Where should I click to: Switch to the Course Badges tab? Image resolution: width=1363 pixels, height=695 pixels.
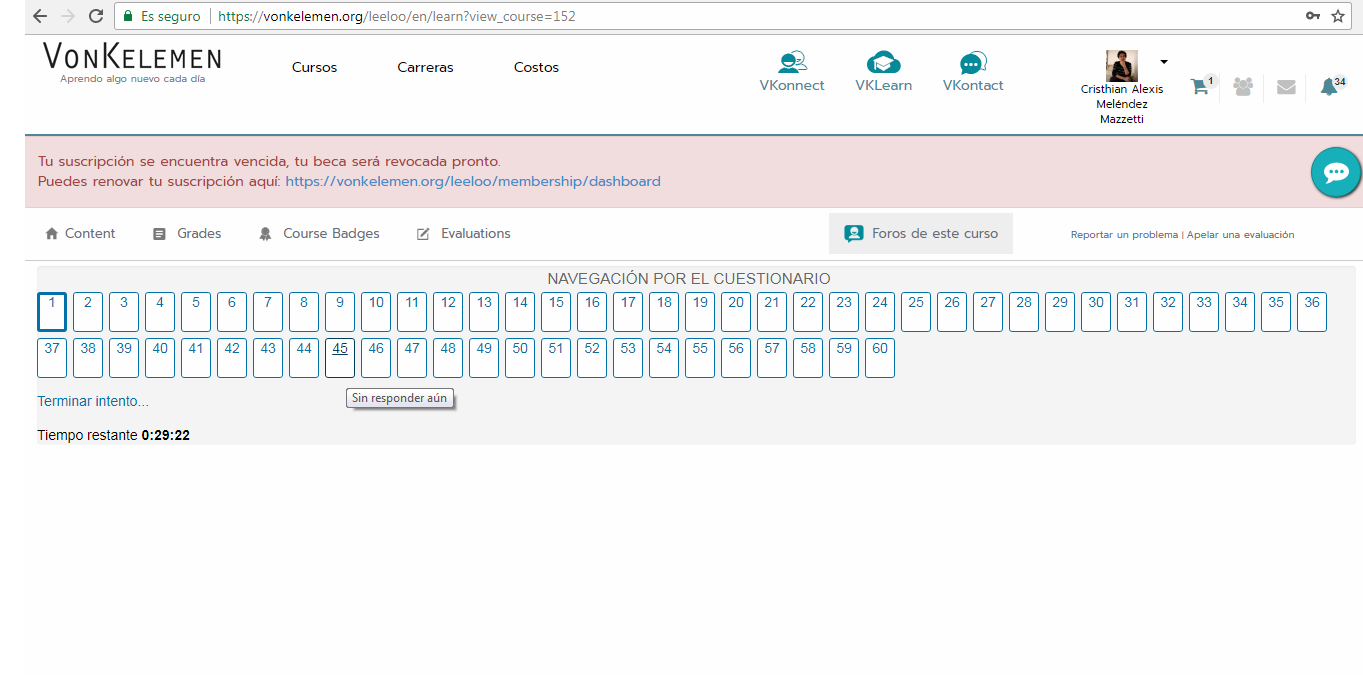click(320, 234)
